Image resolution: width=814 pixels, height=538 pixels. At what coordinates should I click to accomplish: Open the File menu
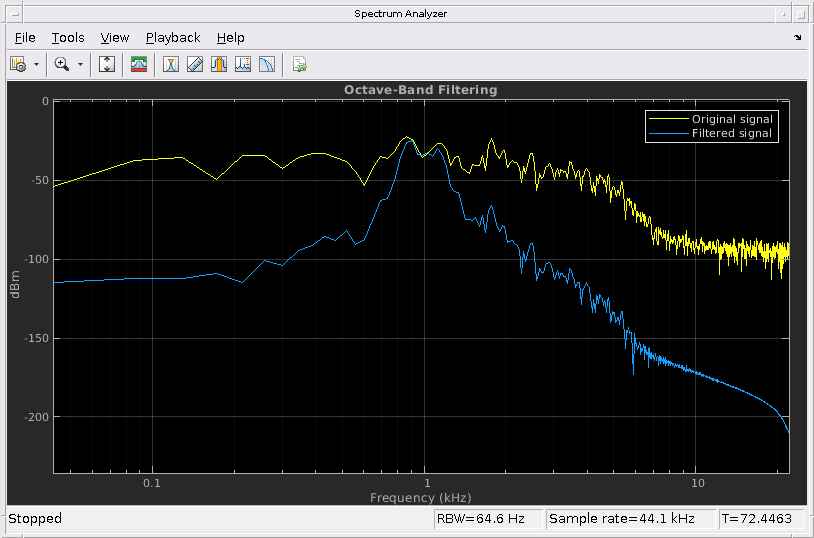pos(25,38)
